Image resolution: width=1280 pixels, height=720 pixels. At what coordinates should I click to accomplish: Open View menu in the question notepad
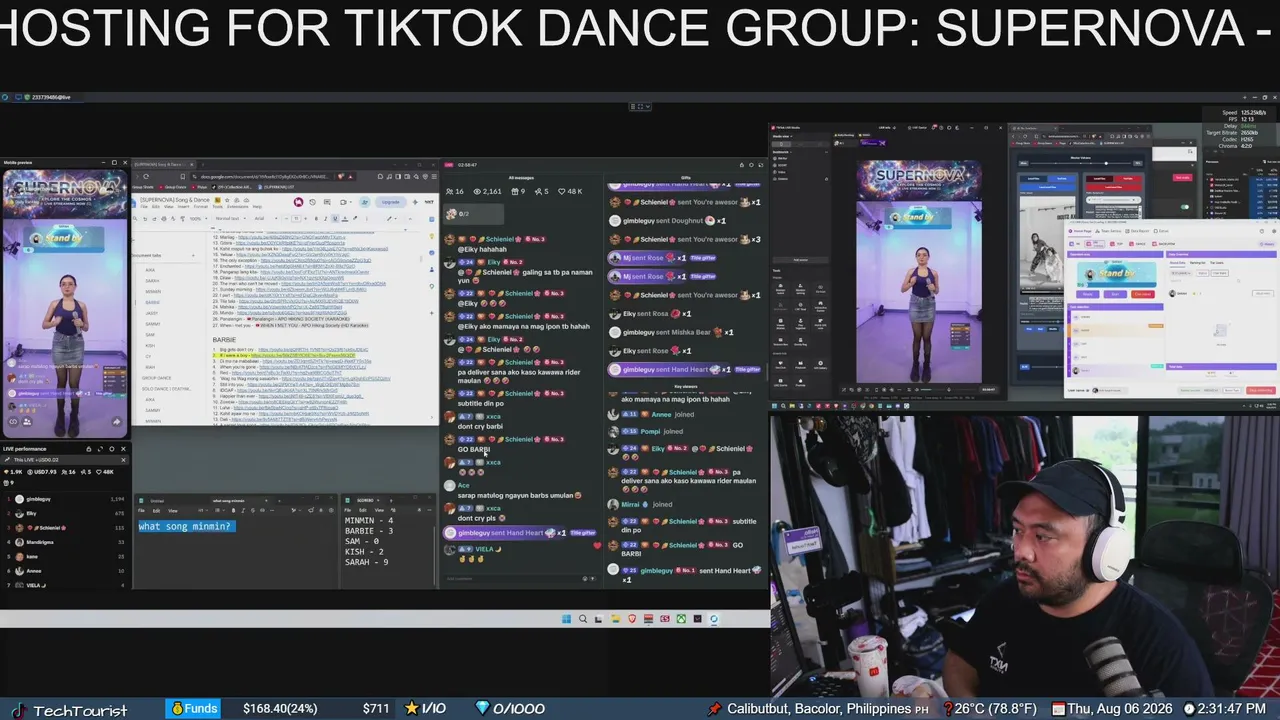[x=172, y=511]
